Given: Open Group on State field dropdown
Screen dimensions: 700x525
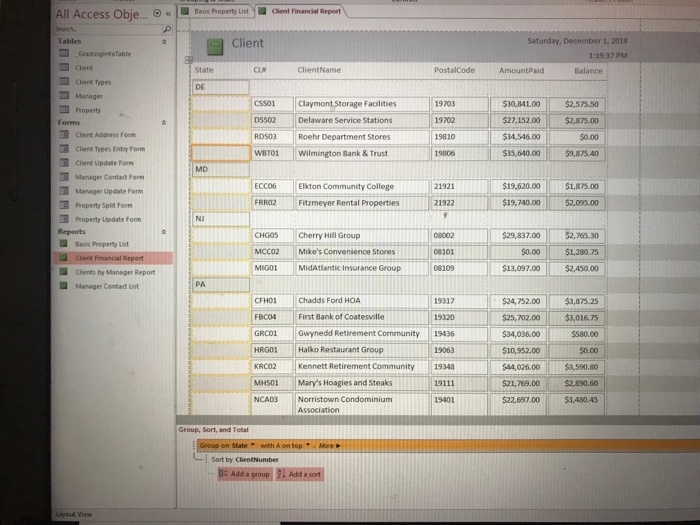Looking at the screenshot, I should pyautogui.click(x=253, y=445).
